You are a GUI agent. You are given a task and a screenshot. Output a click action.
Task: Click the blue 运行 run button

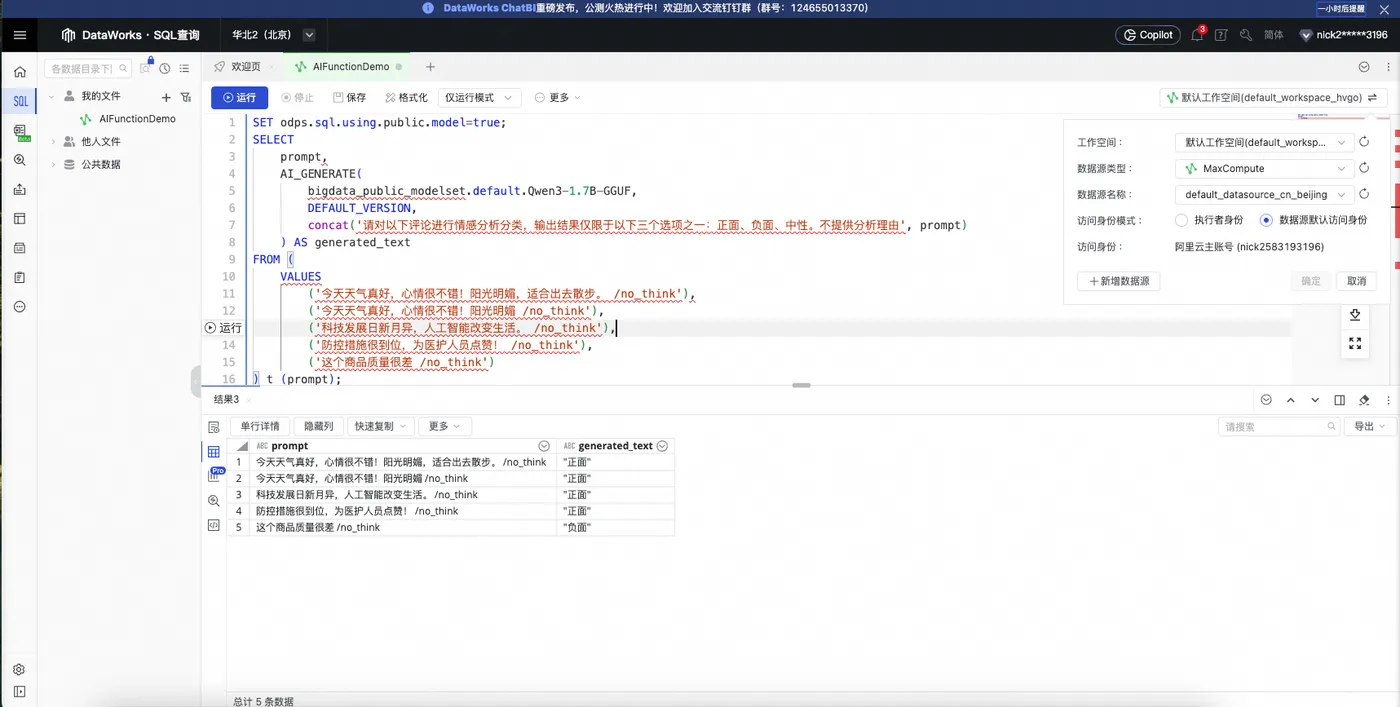(239, 98)
